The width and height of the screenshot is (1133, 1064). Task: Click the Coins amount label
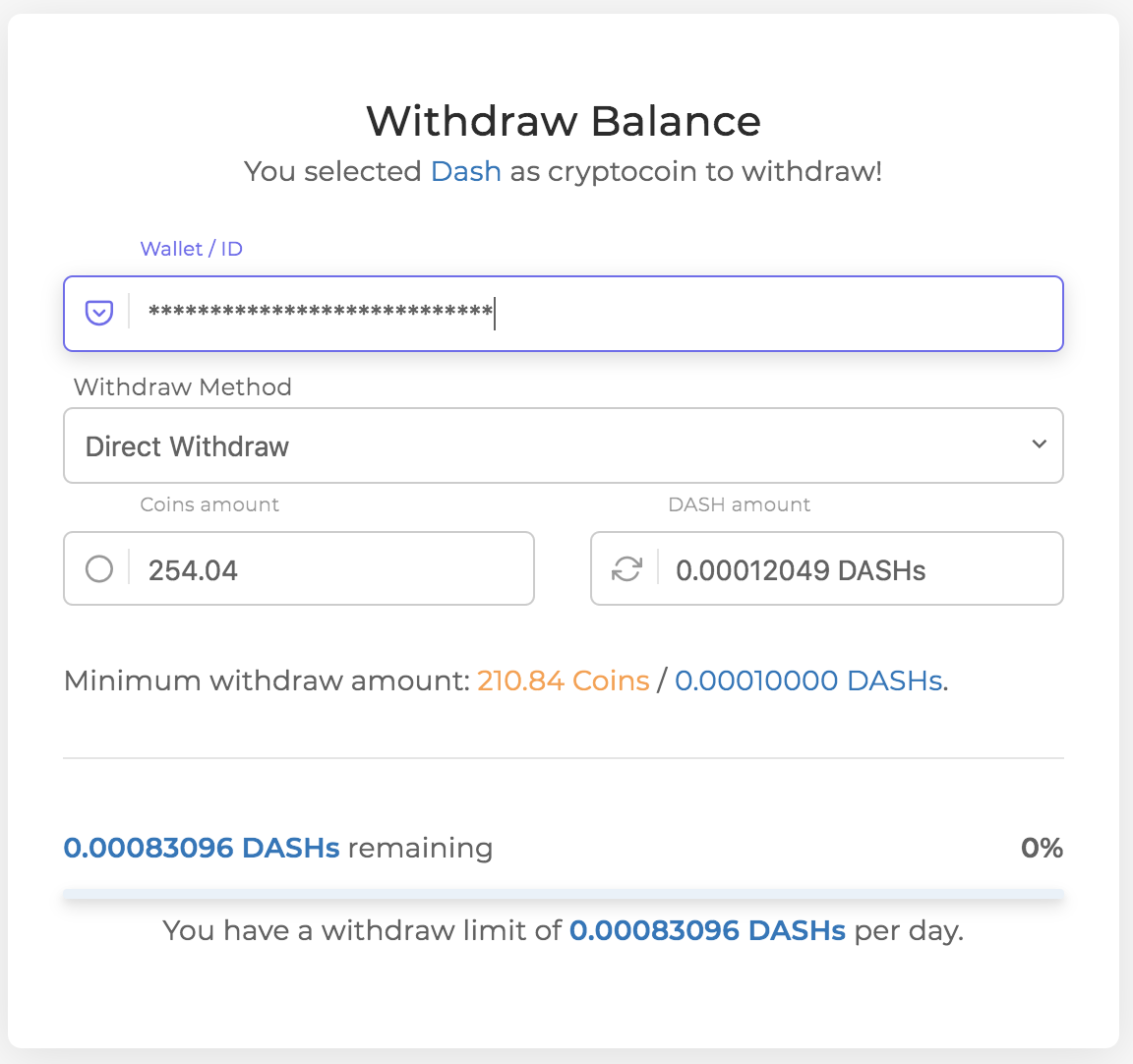[209, 504]
